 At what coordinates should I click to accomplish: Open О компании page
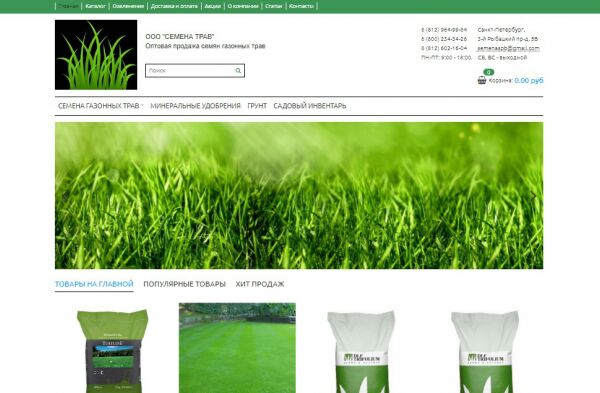click(x=243, y=6)
